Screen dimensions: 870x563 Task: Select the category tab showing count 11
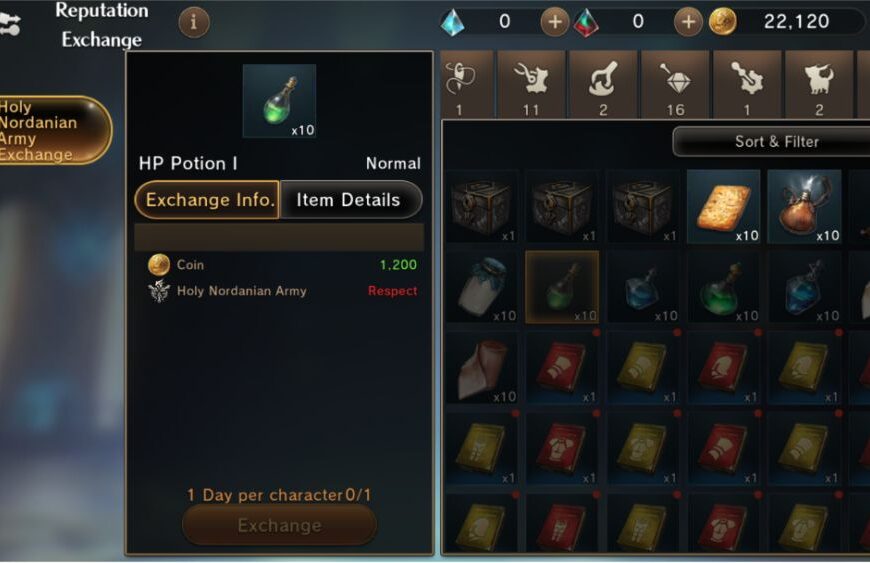point(531,84)
